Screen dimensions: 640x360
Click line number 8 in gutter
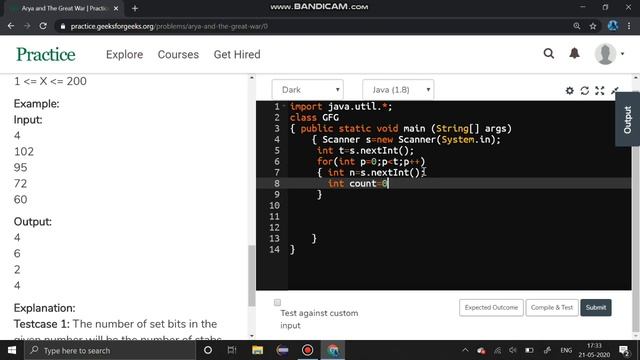point(277,183)
